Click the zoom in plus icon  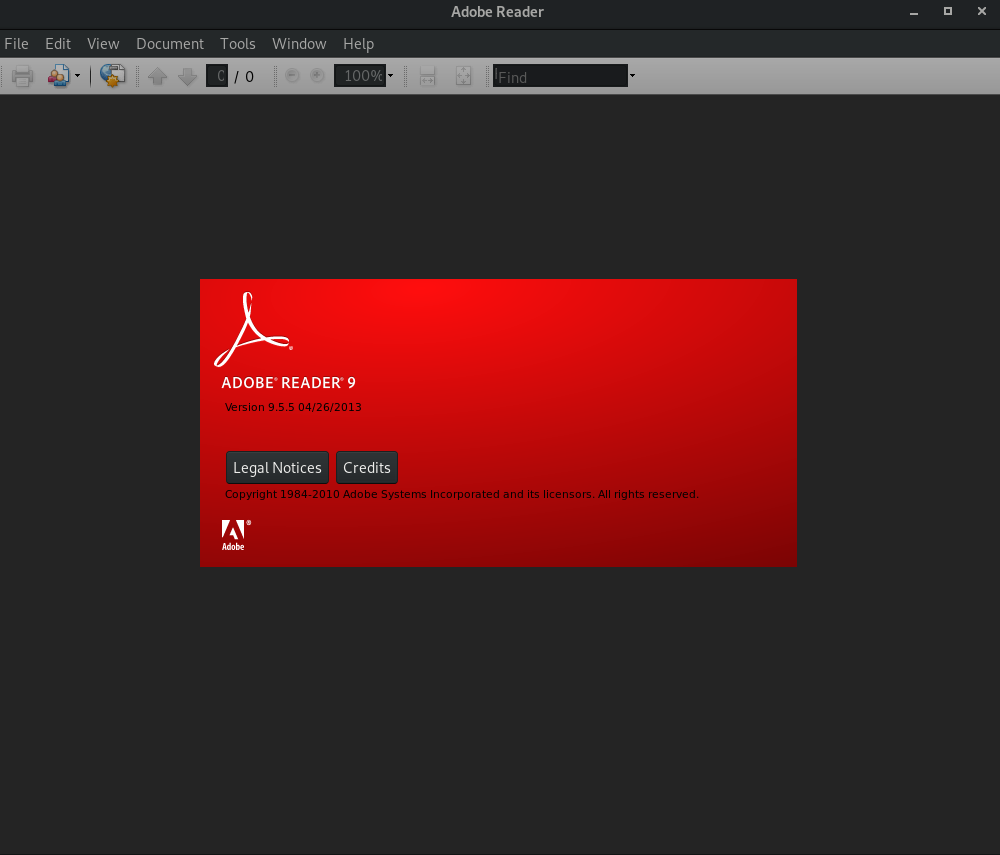click(x=317, y=76)
